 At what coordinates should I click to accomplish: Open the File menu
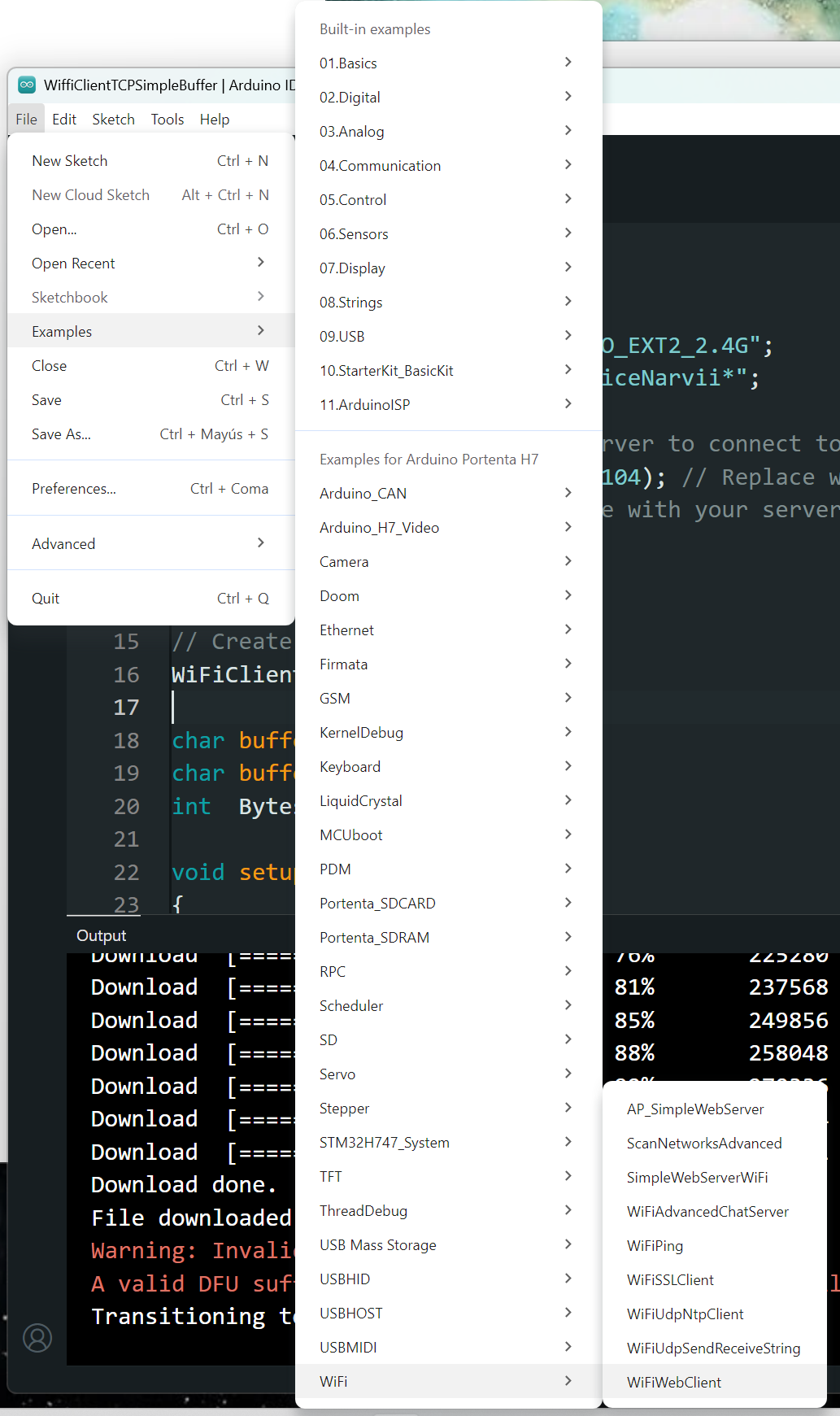26,119
